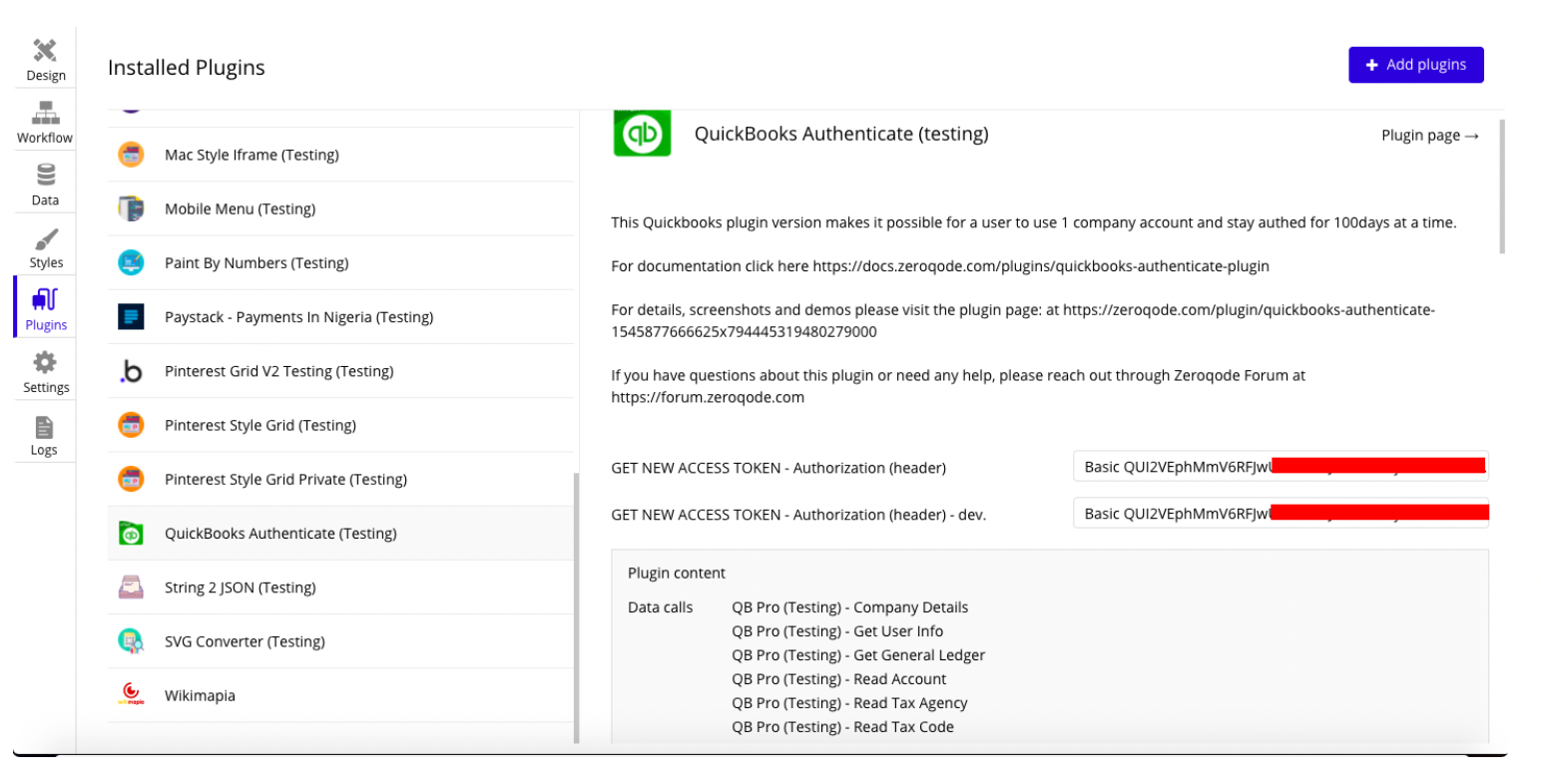Viewport: 1541px width, 784px height.
Task: Open the Logs document icon
Action: (44, 428)
